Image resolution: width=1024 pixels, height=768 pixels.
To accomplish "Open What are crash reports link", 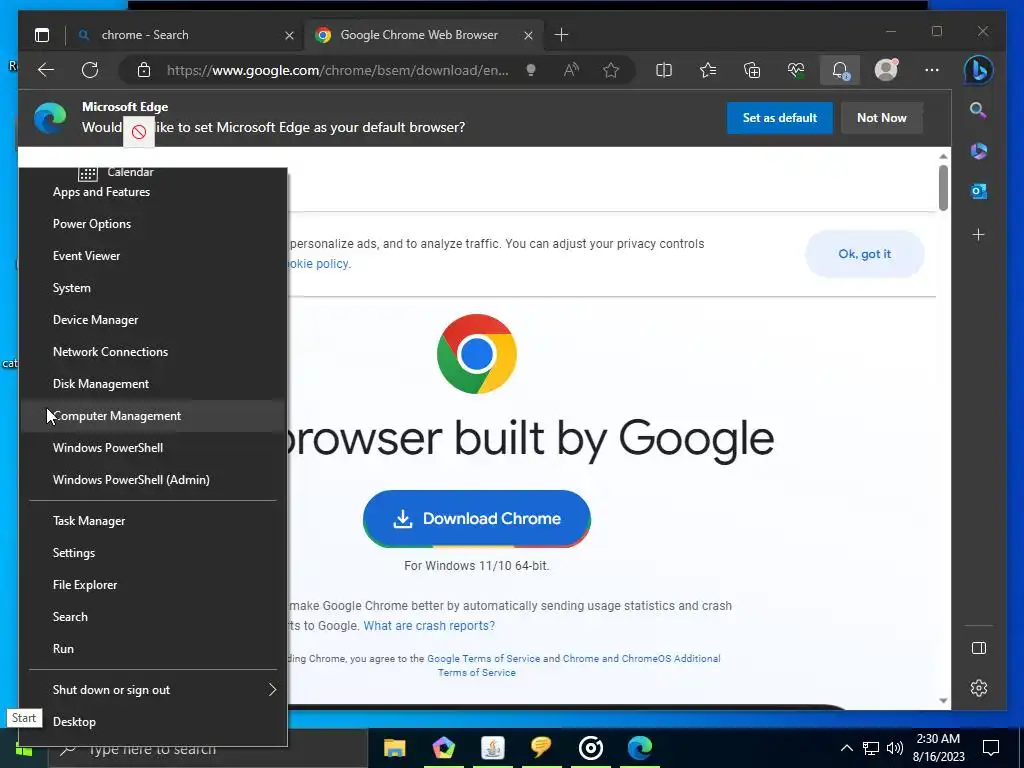I will tap(429, 626).
